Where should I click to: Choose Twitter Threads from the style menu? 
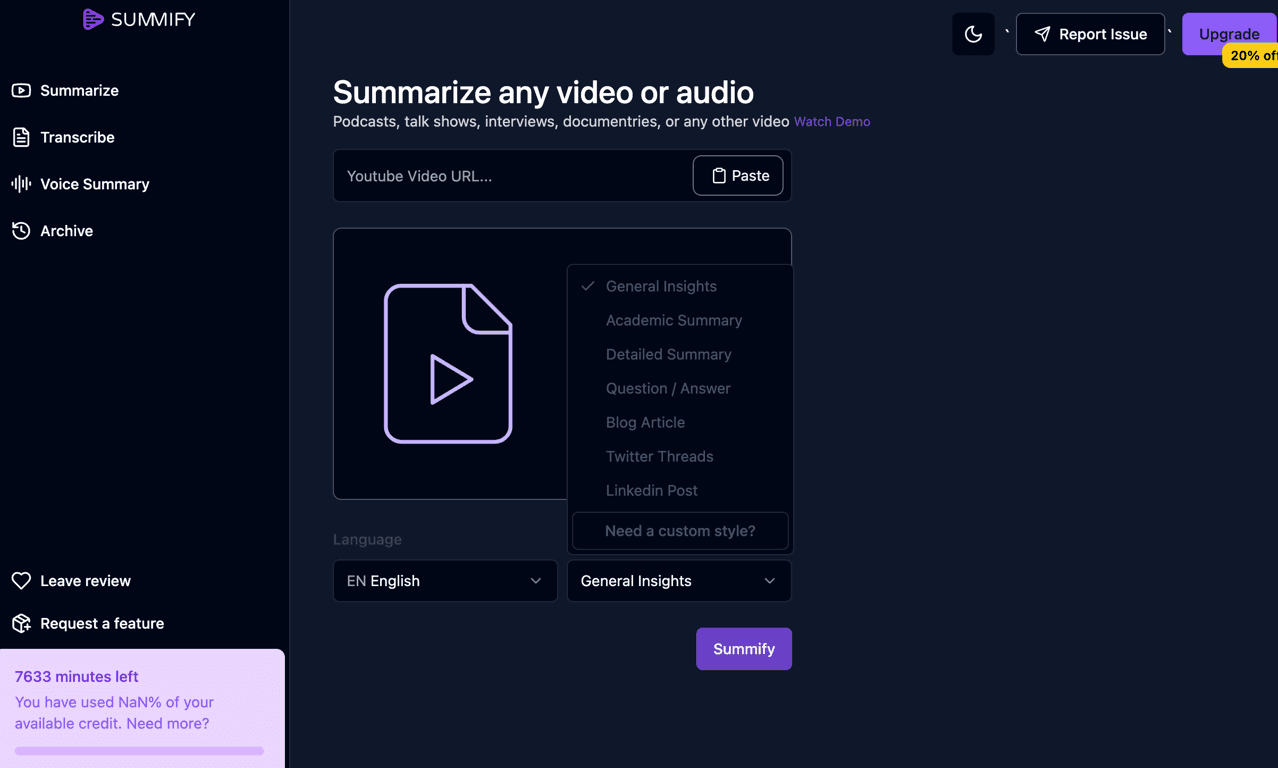(659, 456)
